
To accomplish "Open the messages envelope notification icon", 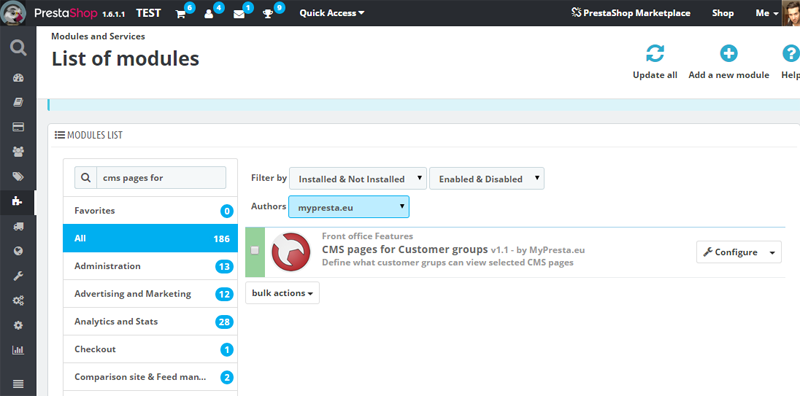I will tap(239, 14).
